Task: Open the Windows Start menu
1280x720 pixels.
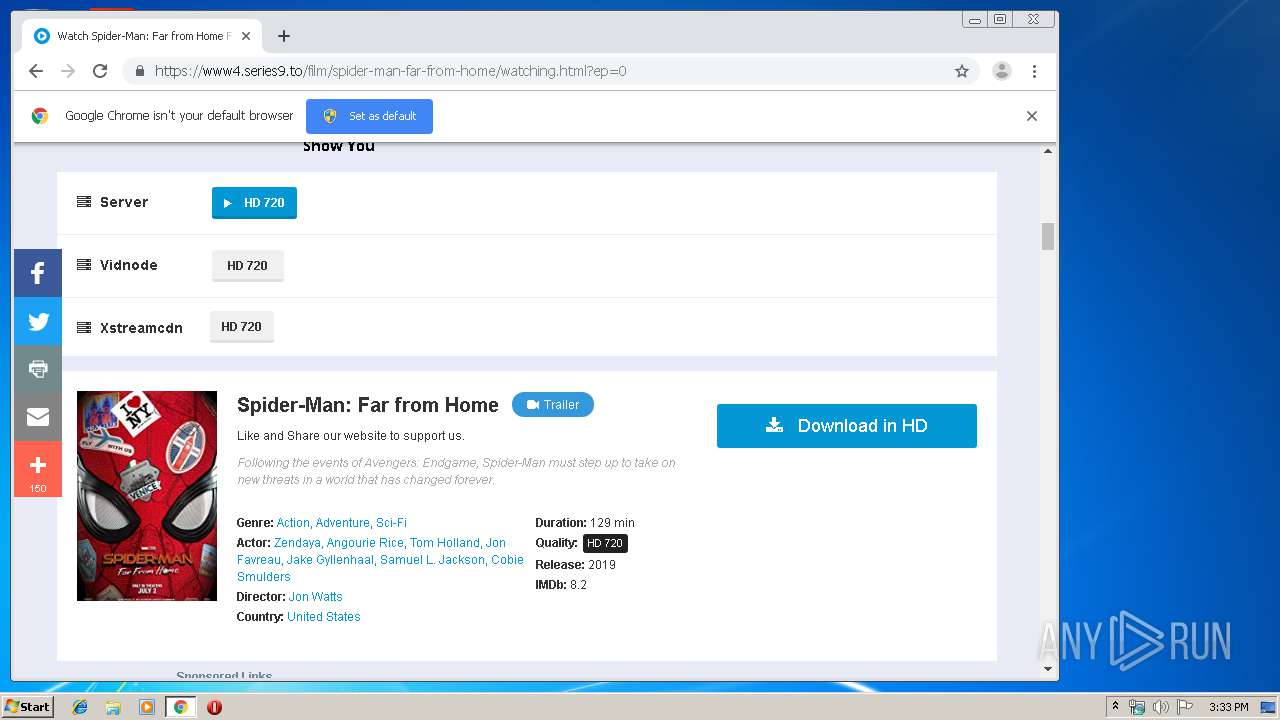Action: [28, 707]
